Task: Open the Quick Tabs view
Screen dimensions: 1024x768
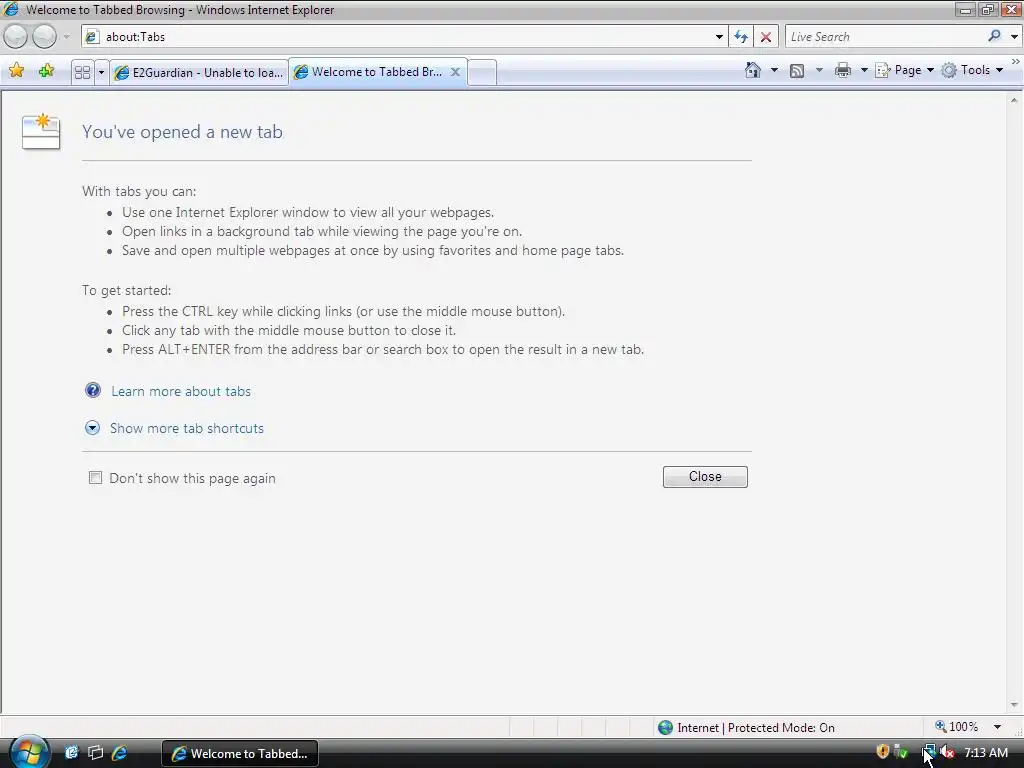Action: 82,72
